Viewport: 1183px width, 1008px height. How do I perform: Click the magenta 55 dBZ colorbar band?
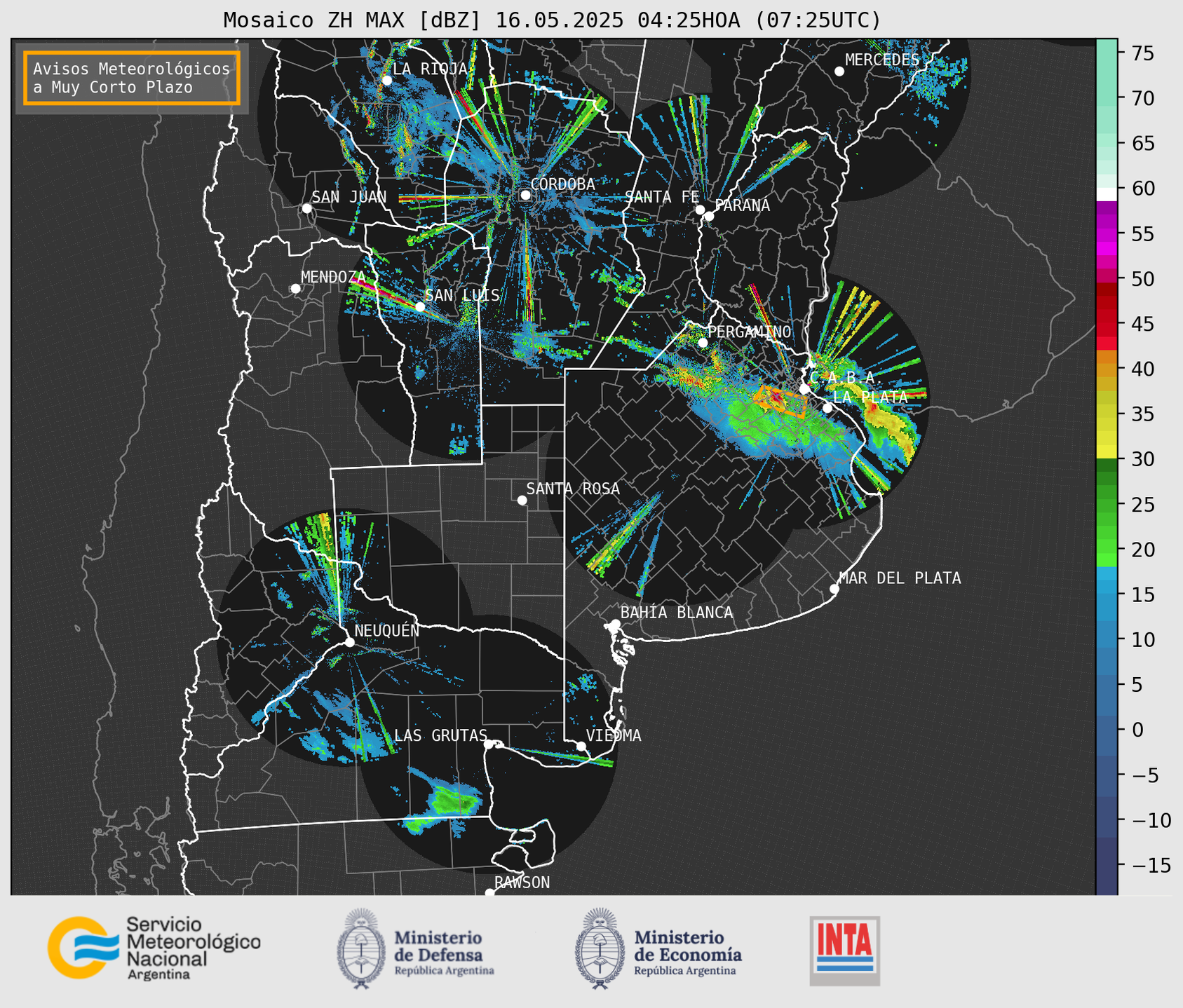point(1107,233)
